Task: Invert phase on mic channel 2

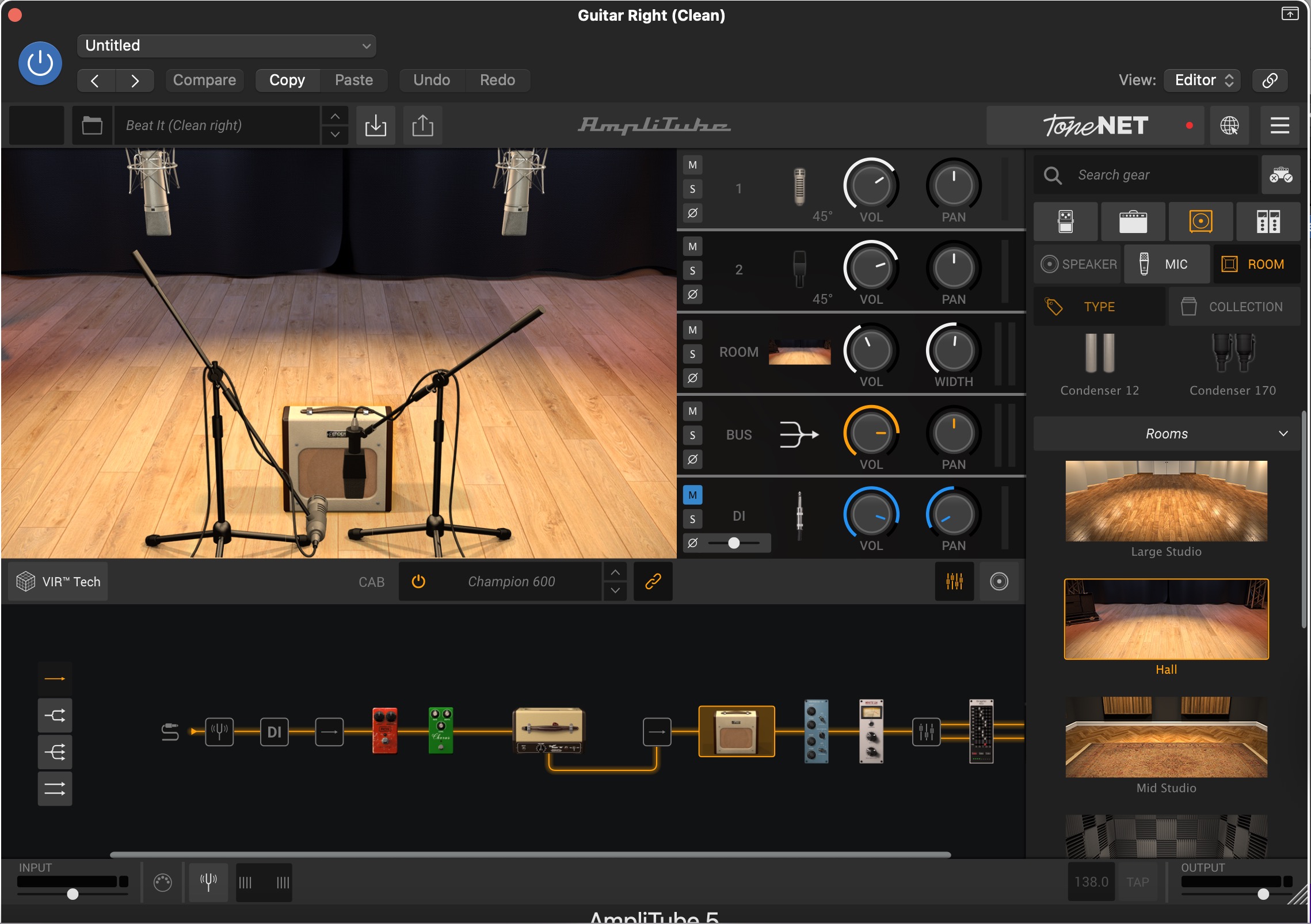Action: (x=693, y=295)
